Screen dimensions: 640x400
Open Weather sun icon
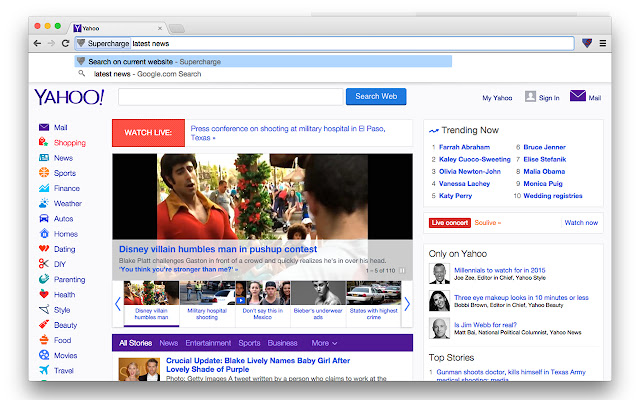point(44,203)
